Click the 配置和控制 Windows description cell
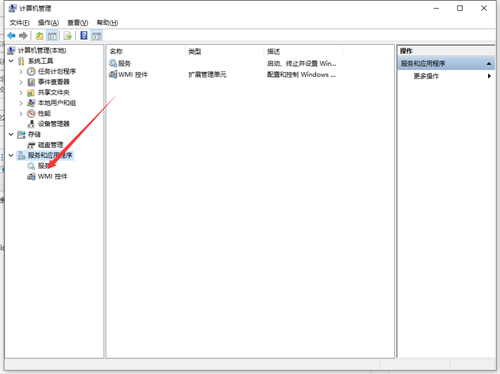The width and height of the screenshot is (500, 374). (x=301, y=75)
